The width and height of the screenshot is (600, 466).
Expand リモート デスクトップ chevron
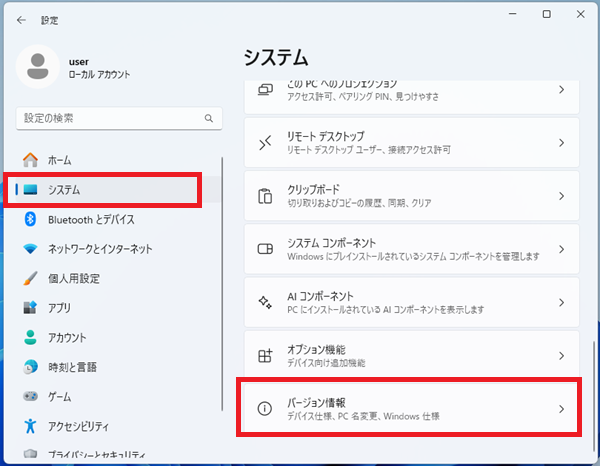561,143
